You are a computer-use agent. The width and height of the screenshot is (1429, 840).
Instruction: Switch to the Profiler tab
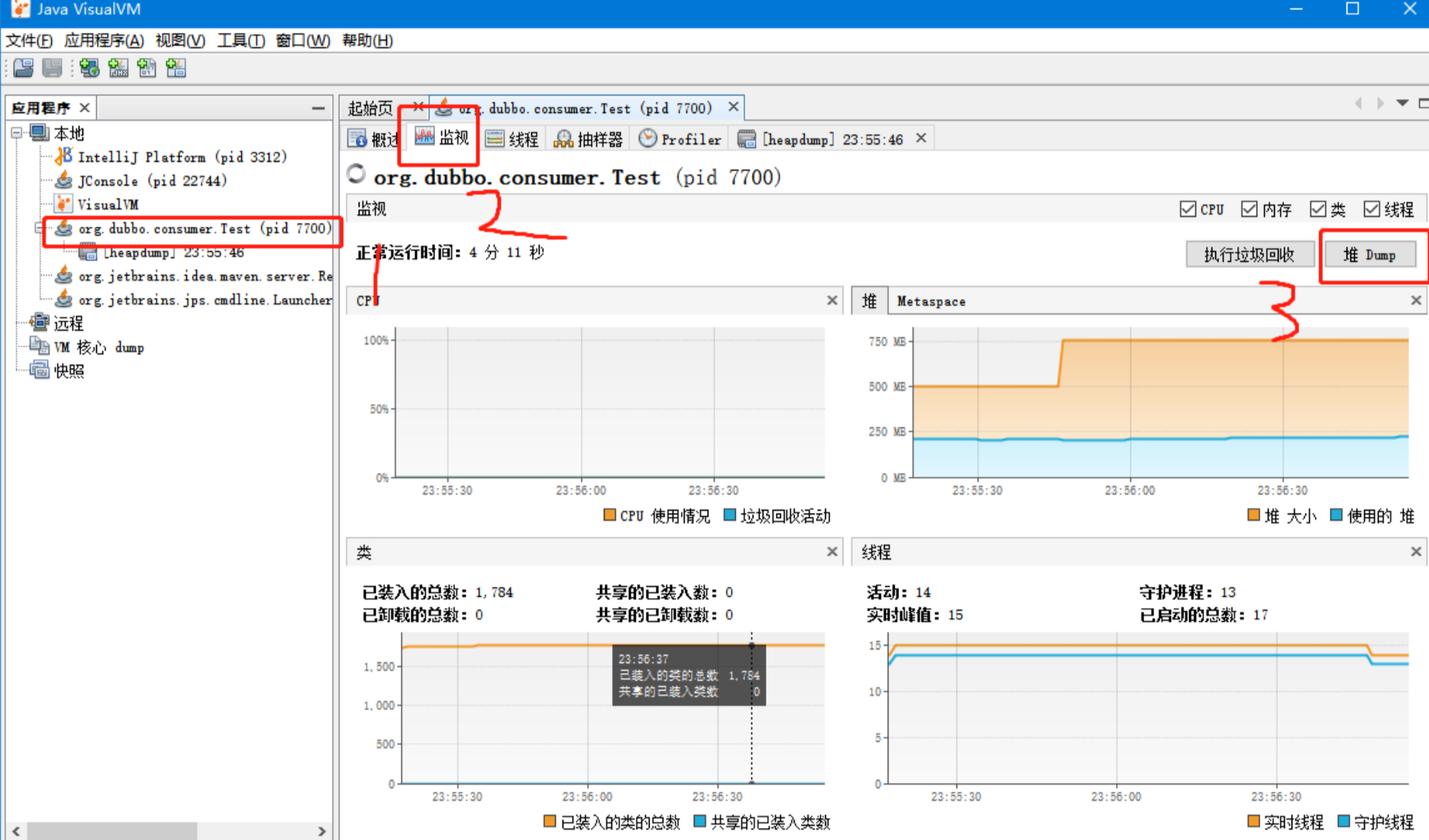(679, 139)
